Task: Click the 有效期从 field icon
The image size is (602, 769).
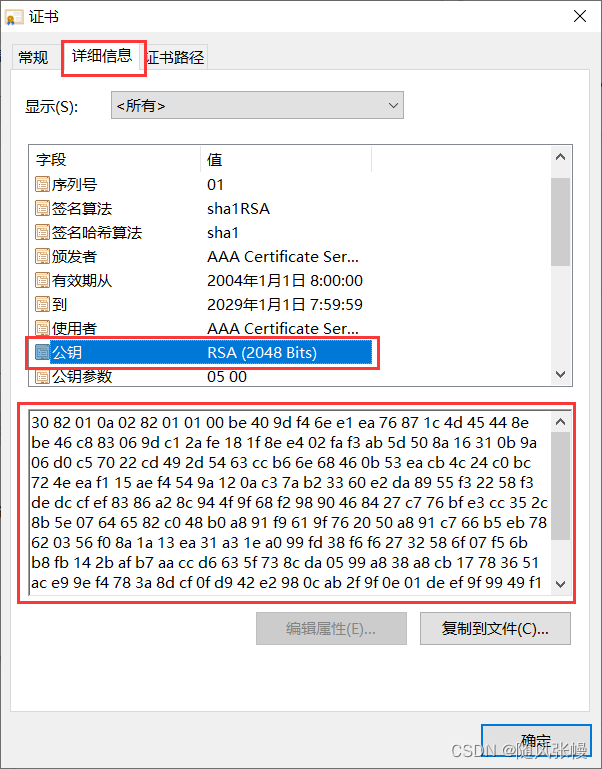Action: point(43,281)
